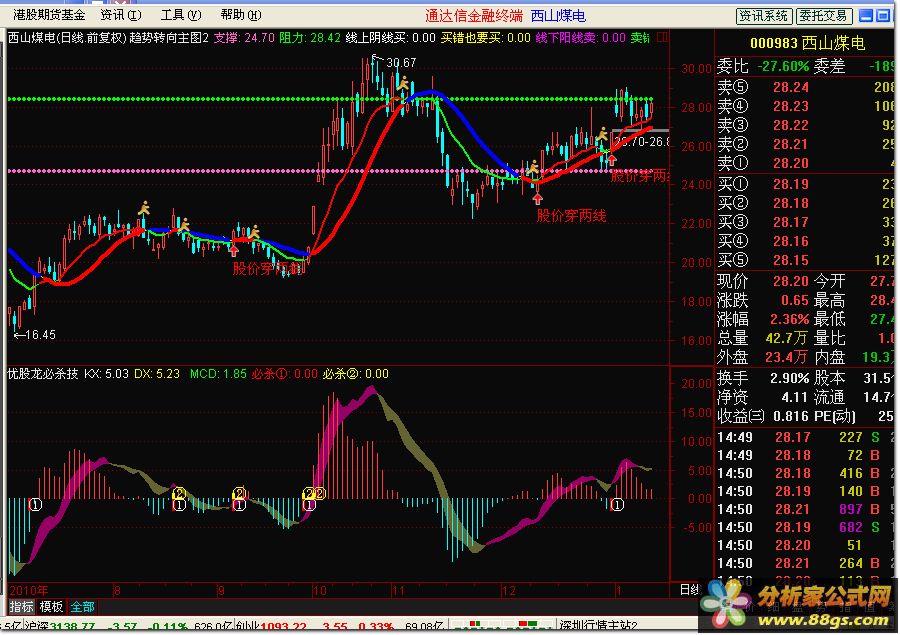Open the 帮助(H) menu
The image size is (900, 635).
point(241,14)
